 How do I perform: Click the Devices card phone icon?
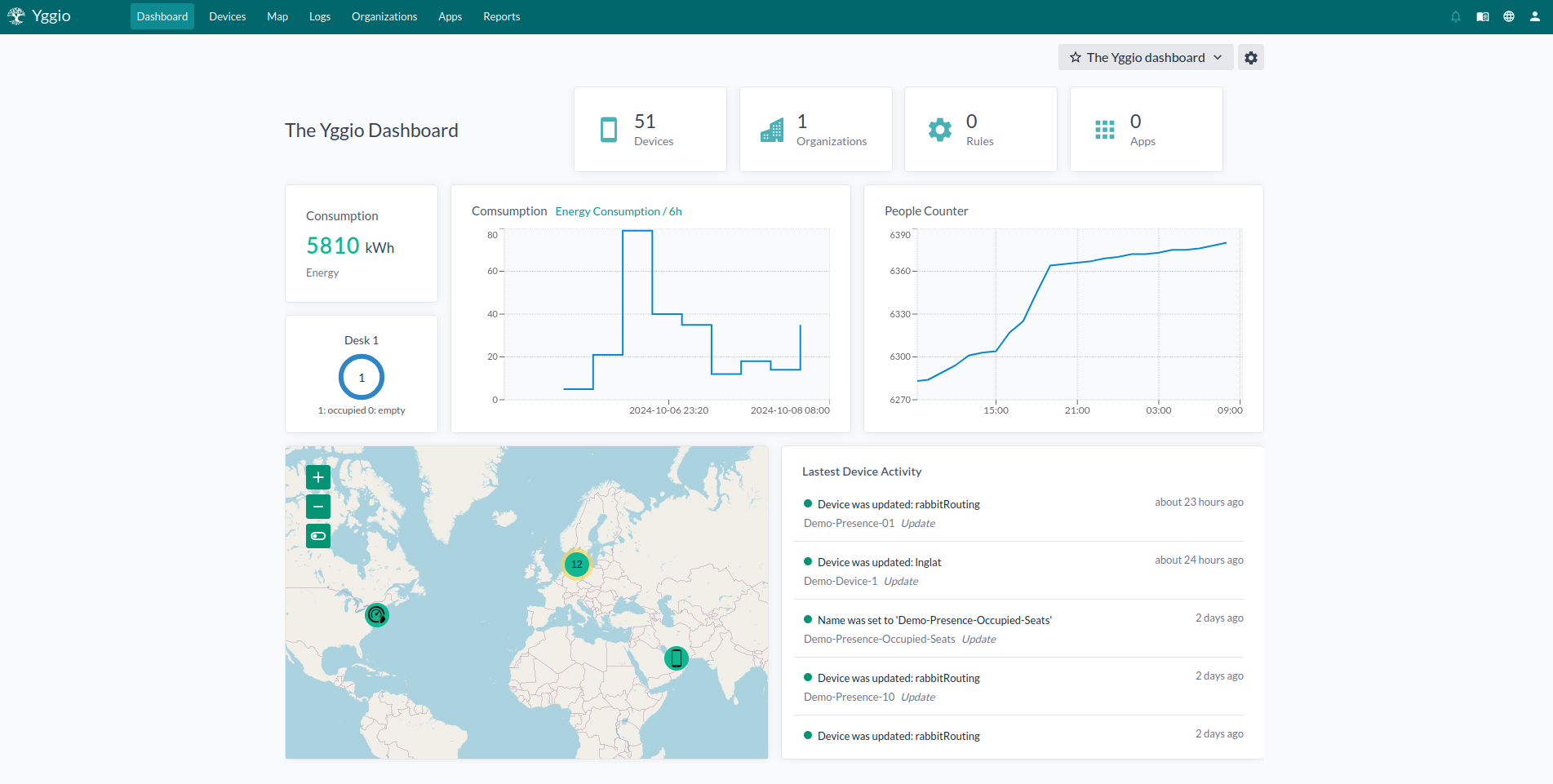click(x=609, y=130)
